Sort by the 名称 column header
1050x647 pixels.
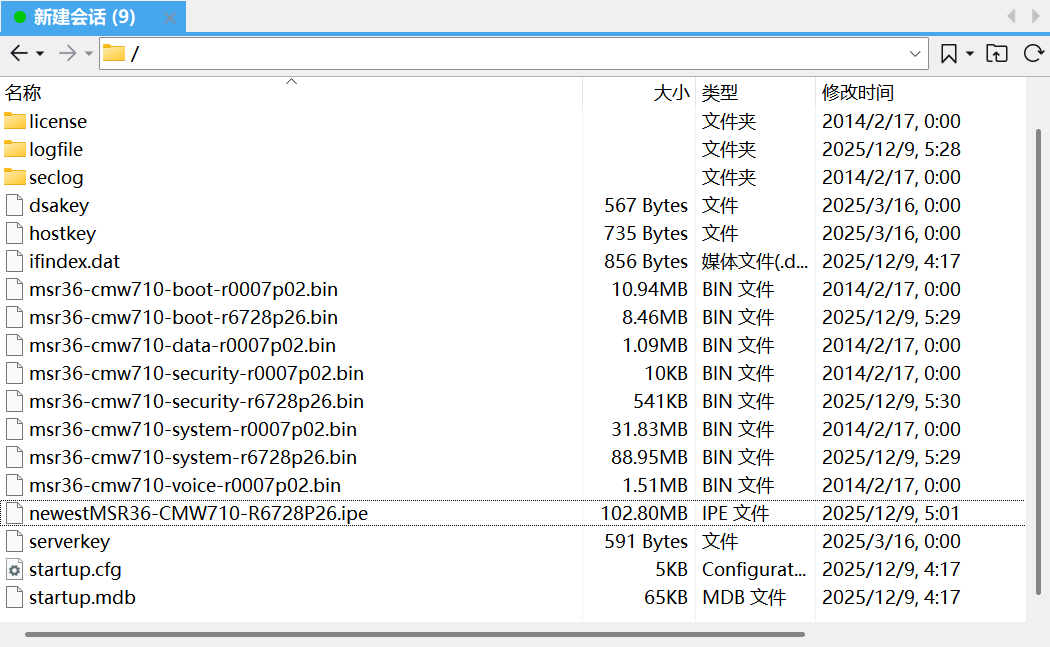pyautogui.click(x=23, y=93)
